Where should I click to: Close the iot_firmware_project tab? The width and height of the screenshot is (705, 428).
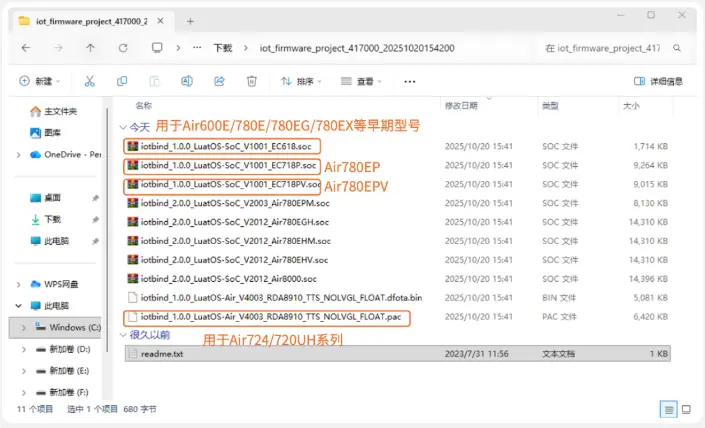coord(161,21)
